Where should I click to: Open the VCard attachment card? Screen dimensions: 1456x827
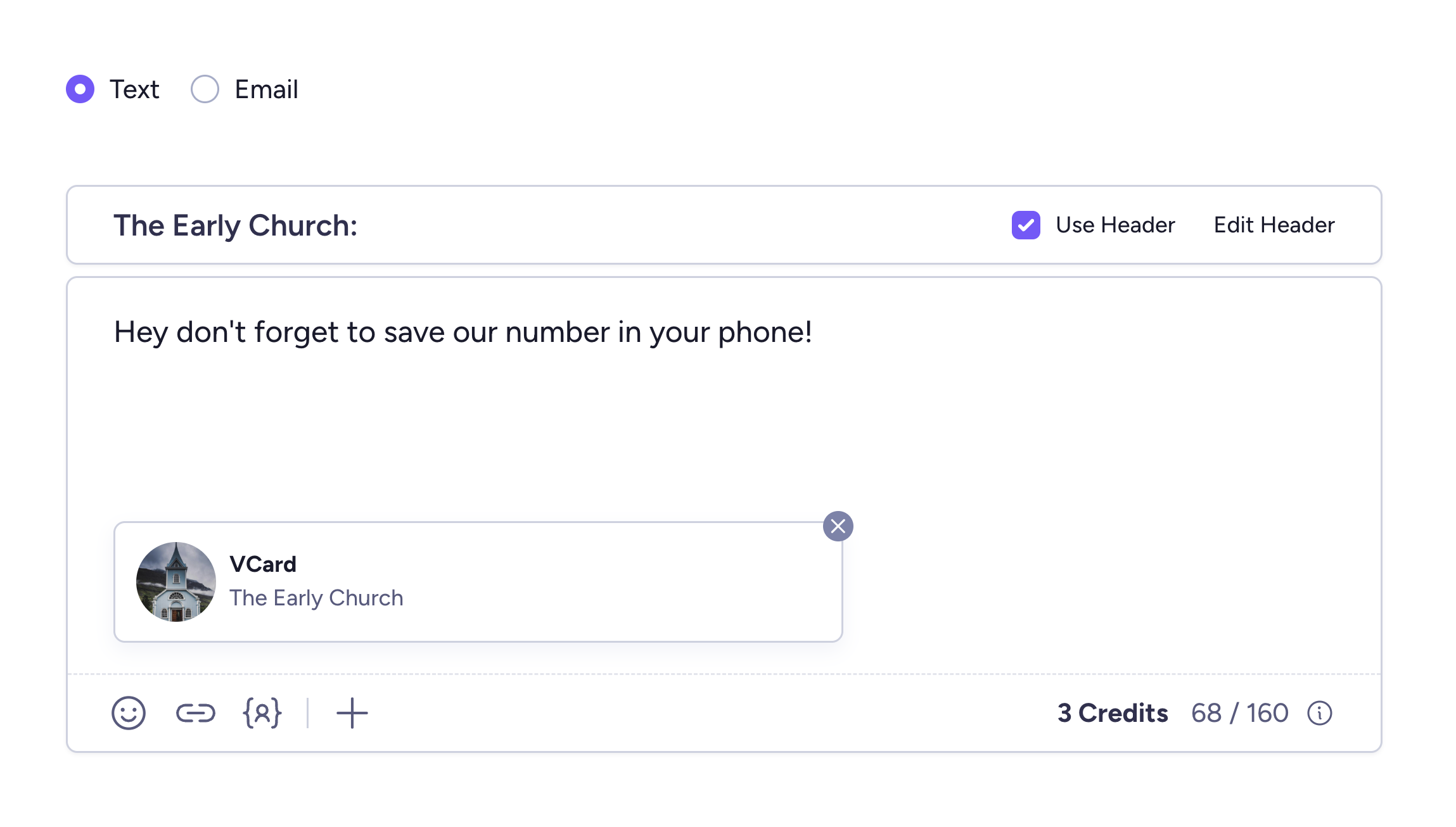(478, 582)
